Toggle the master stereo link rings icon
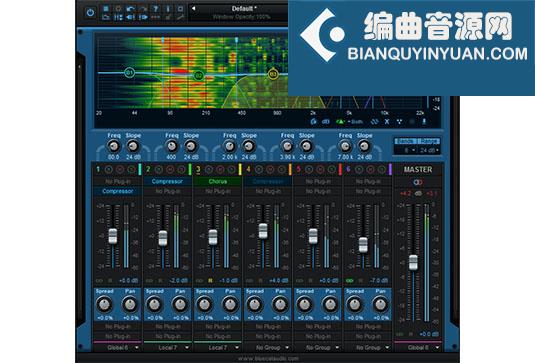The image size is (535, 363). click(x=418, y=182)
